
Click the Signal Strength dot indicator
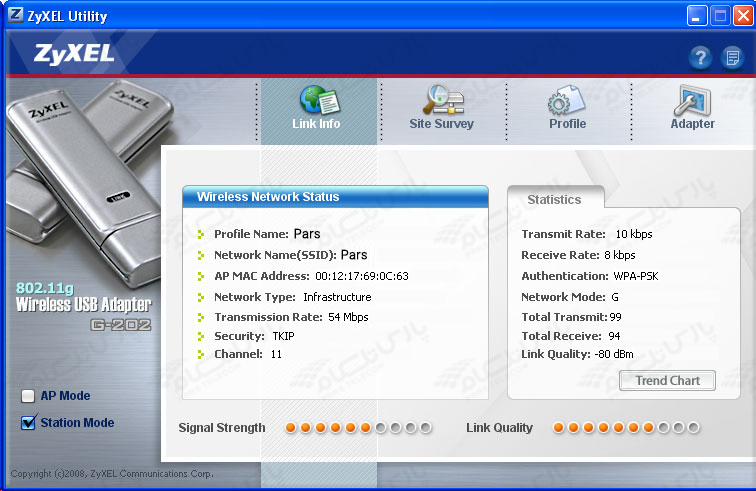(358, 427)
